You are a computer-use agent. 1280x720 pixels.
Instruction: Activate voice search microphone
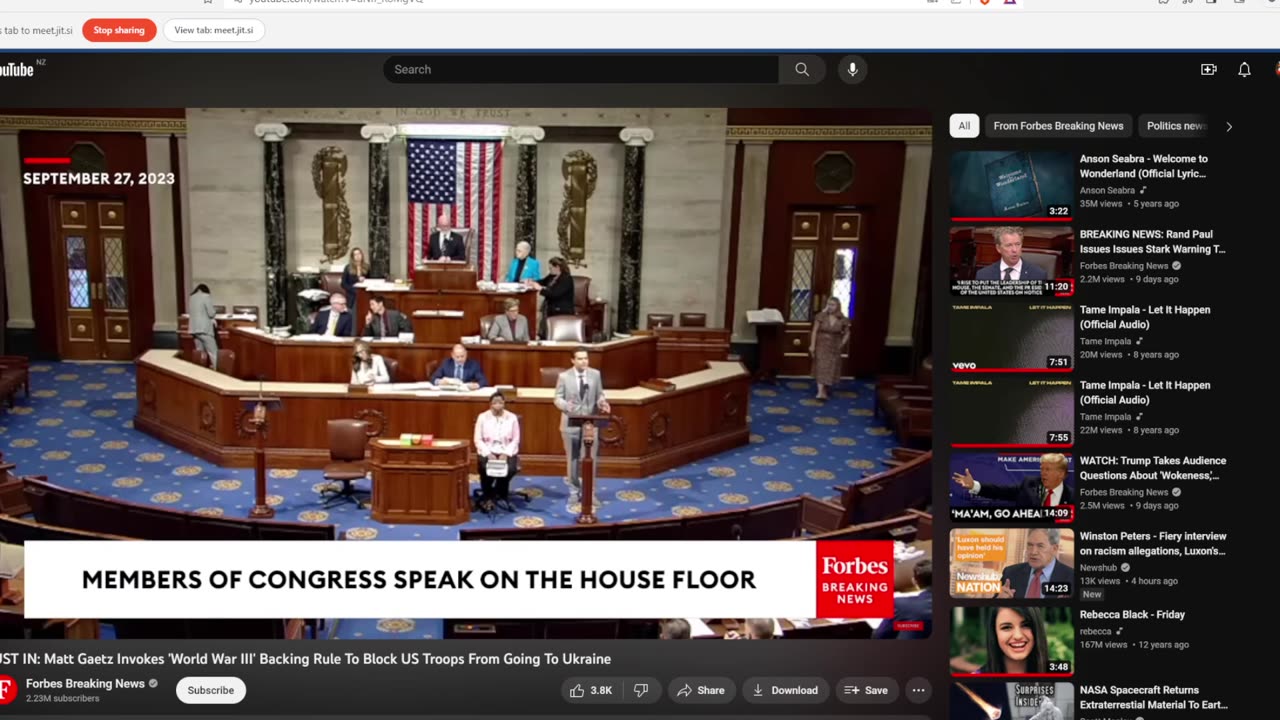click(852, 69)
